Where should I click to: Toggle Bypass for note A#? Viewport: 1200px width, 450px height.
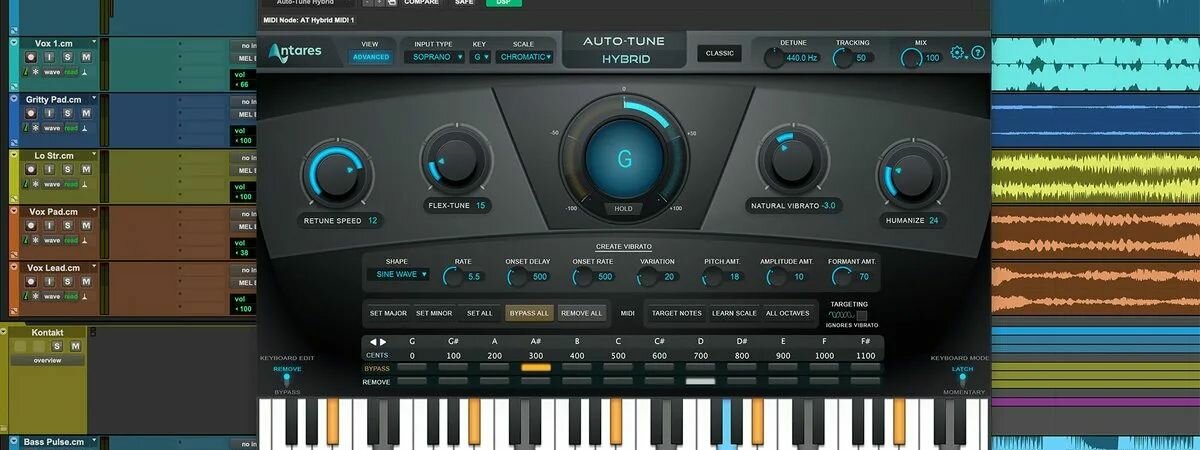[536, 367]
